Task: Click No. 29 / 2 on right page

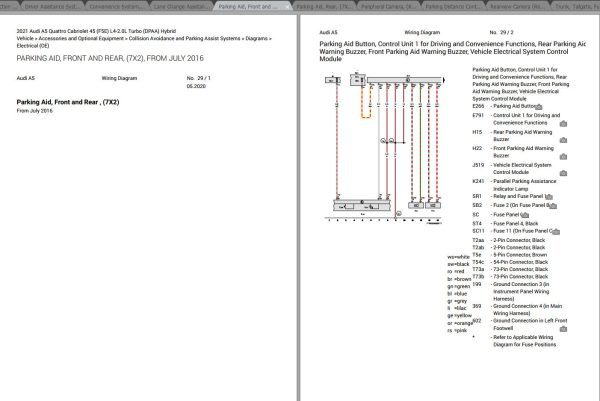Action: 501,33
